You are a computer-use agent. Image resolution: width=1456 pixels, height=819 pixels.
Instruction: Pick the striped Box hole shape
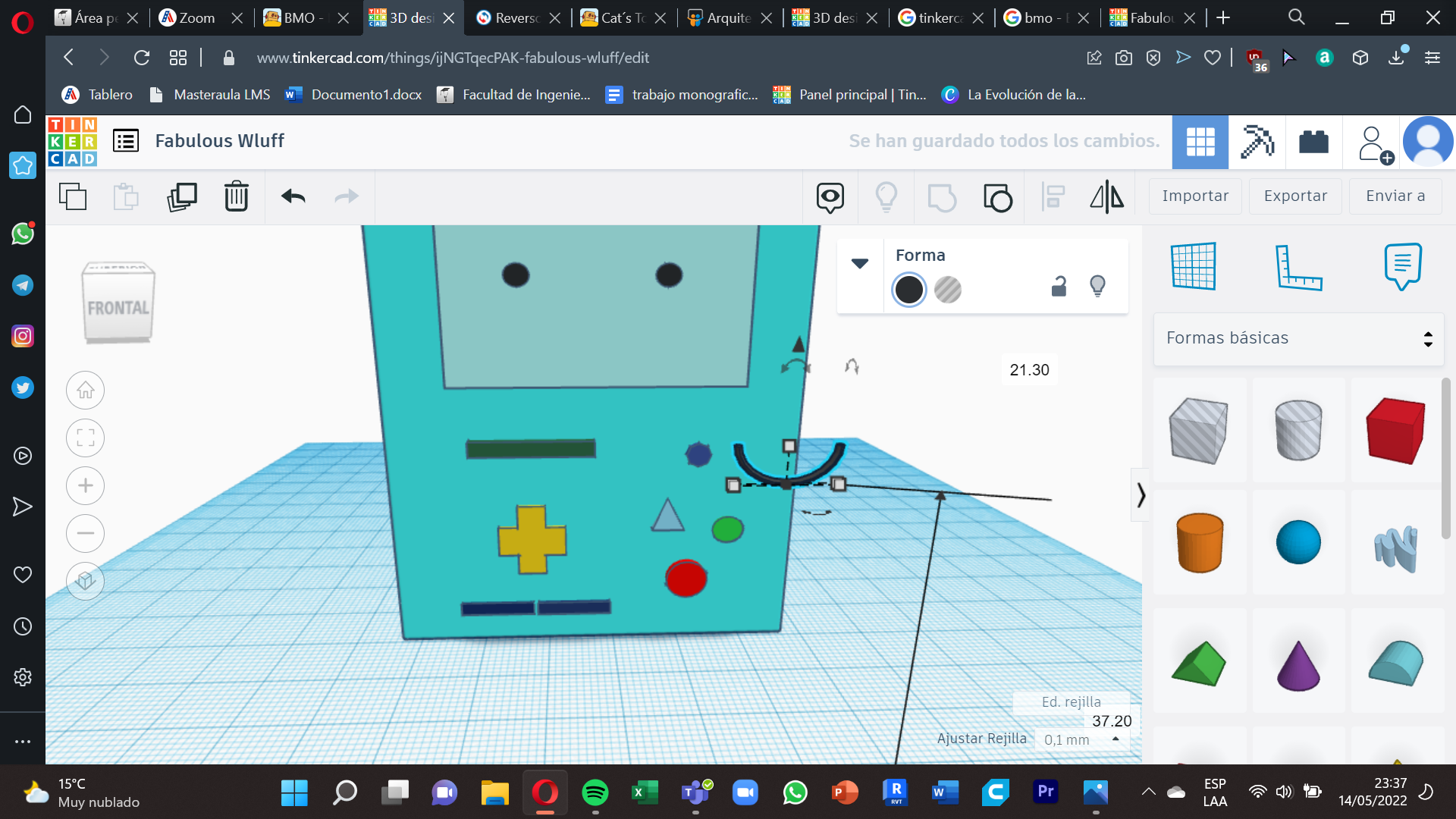1199,430
